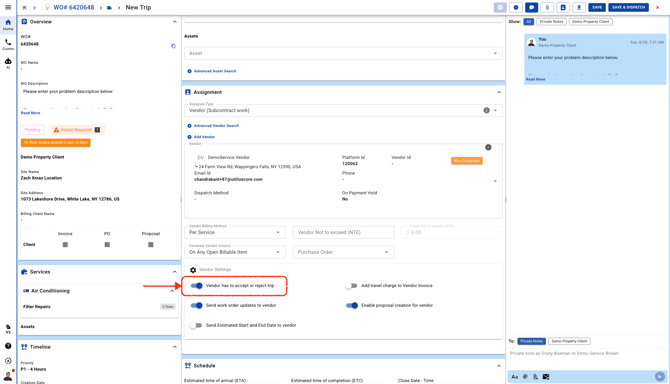Enable Add travel charge to Vendor Invoice
Viewport: 670px width, 384px height.
351,286
